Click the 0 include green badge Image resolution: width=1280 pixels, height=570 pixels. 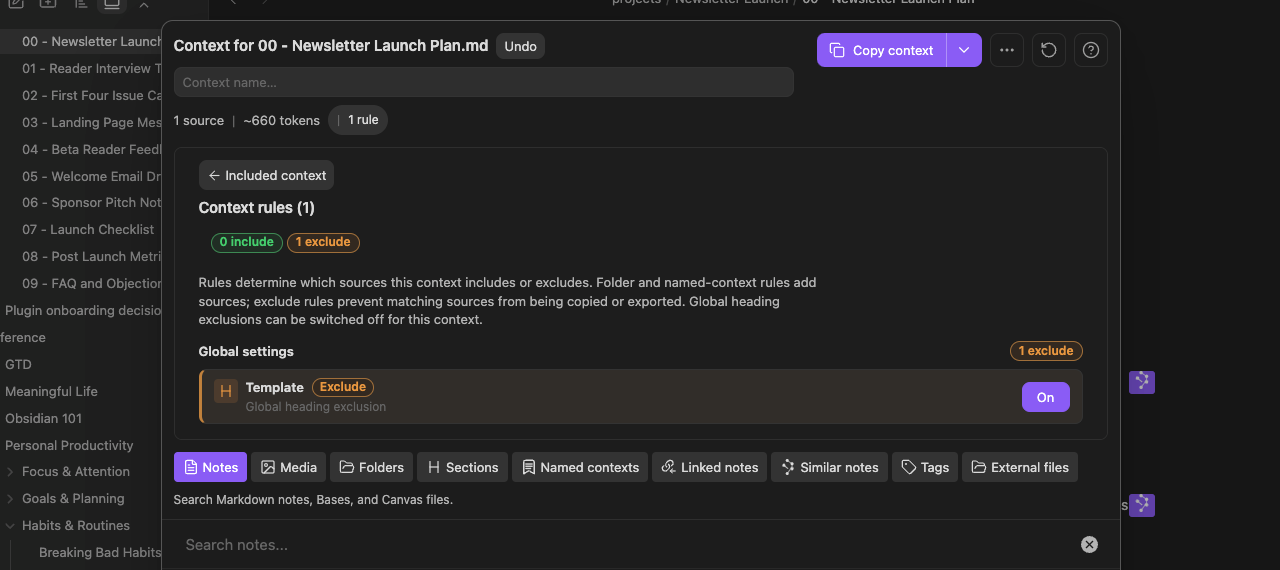pos(246,242)
